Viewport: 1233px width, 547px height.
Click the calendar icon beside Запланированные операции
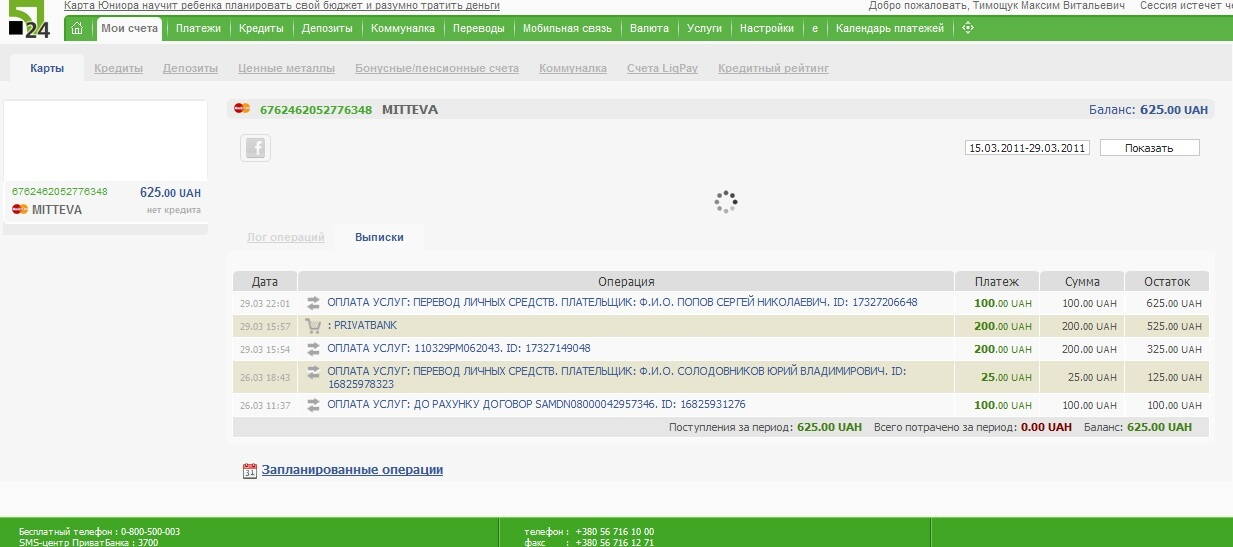pos(250,470)
